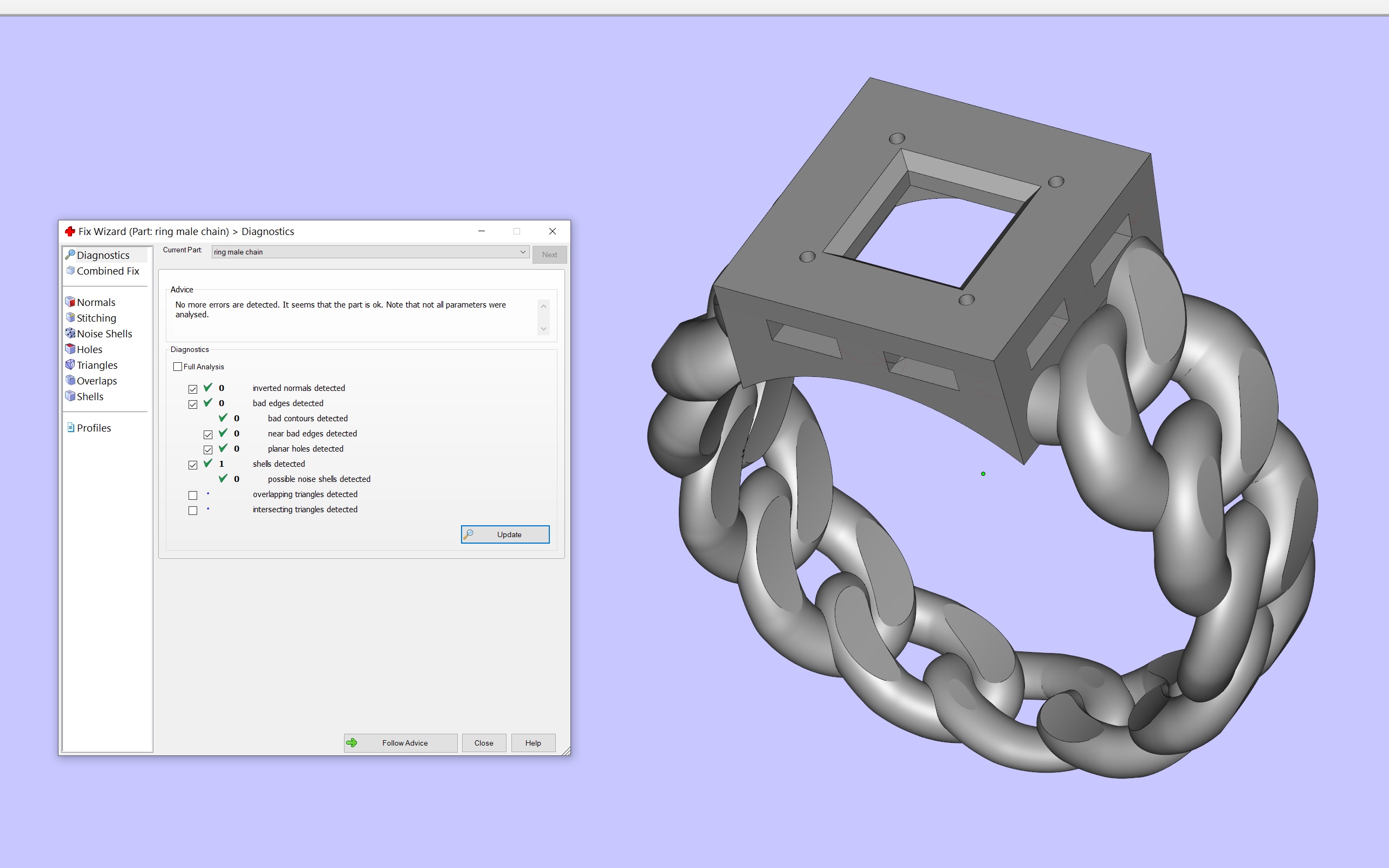Switch to the Diagnostics page
This screenshot has width=1389, height=868.
(103, 254)
